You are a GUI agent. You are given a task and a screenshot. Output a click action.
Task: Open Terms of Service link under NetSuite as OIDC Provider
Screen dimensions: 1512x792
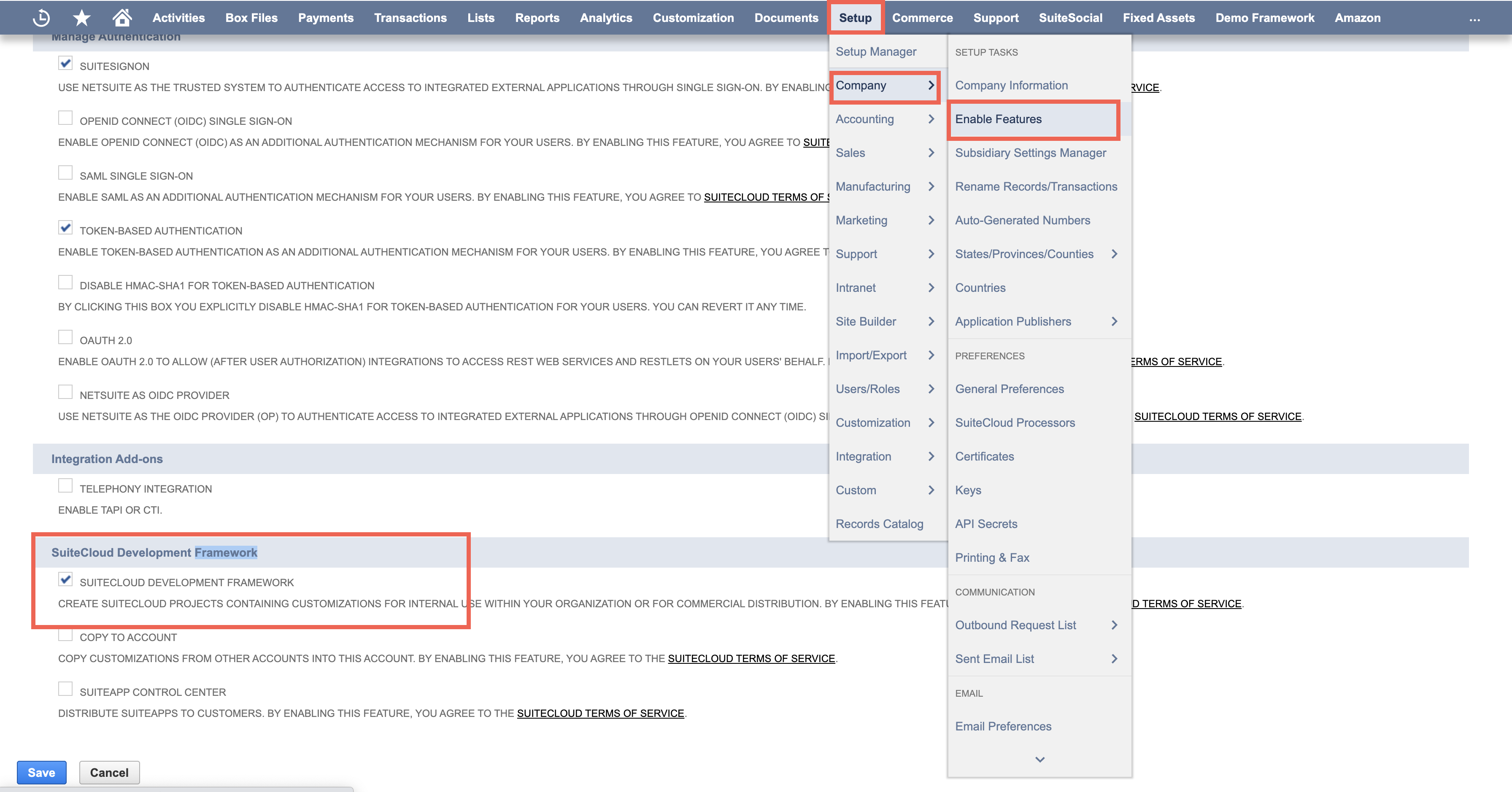1218,417
